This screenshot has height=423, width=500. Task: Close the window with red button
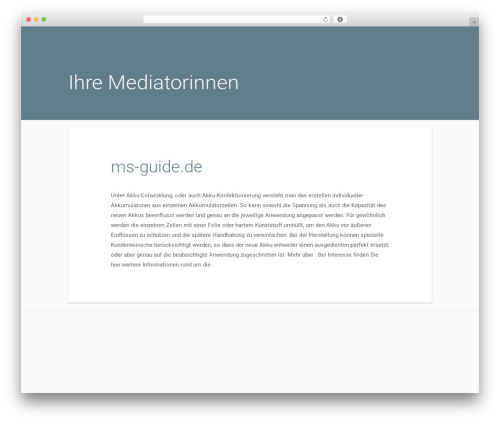click(x=29, y=20)
